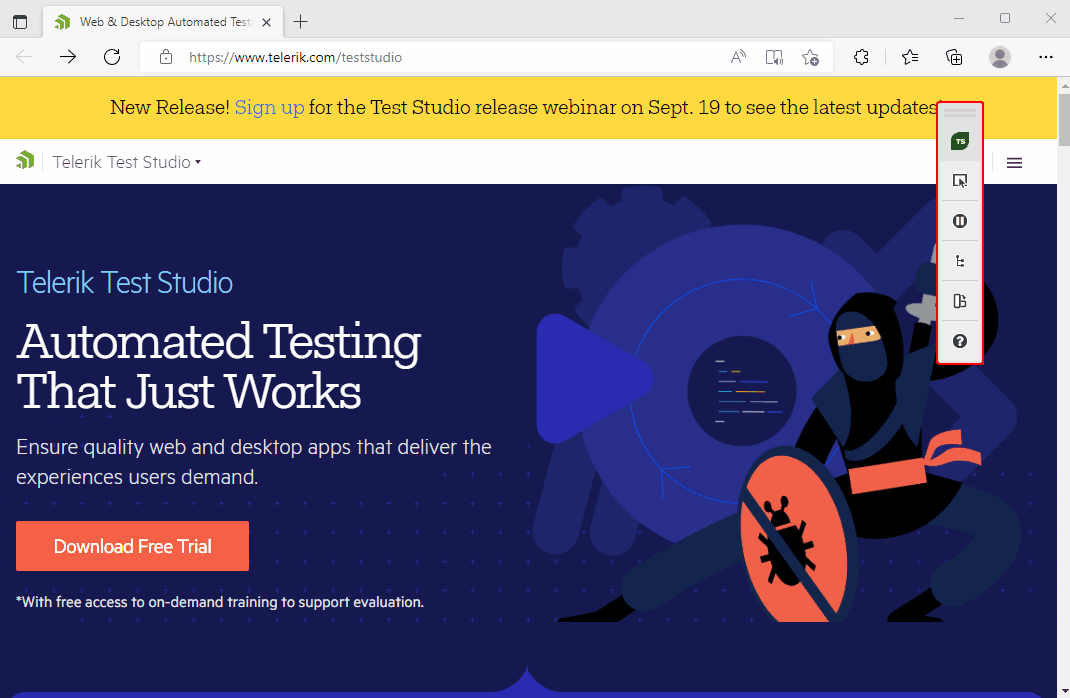Click the free access on-demand training note
Image resolution: width=1070 pixels, height=698 pixels.
coord(220,602)
